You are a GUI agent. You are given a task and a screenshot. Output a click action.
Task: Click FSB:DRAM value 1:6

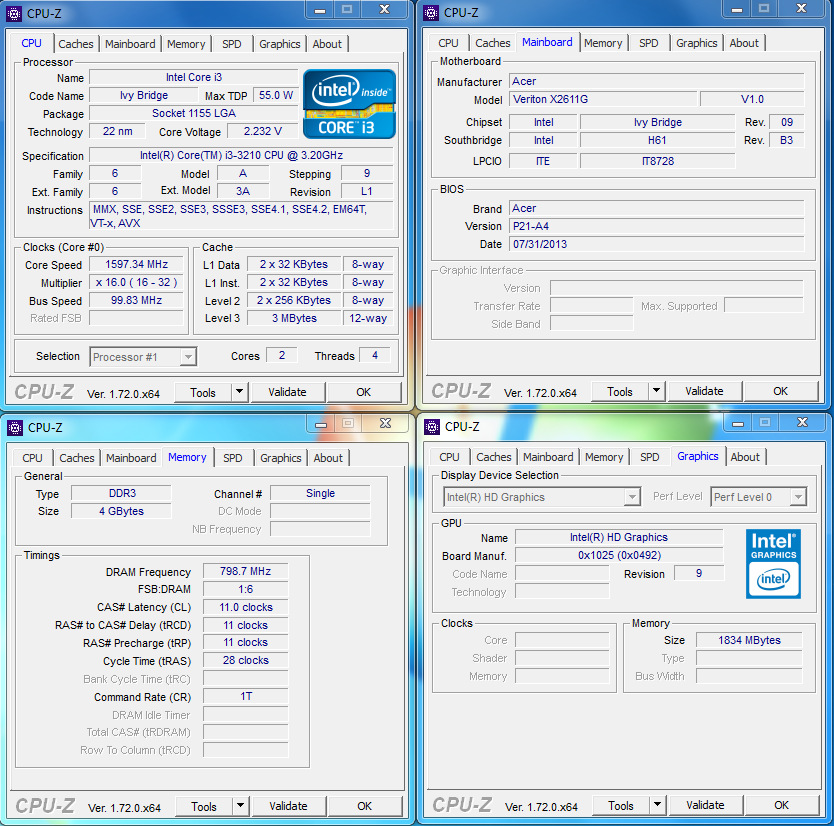[246, 589]
